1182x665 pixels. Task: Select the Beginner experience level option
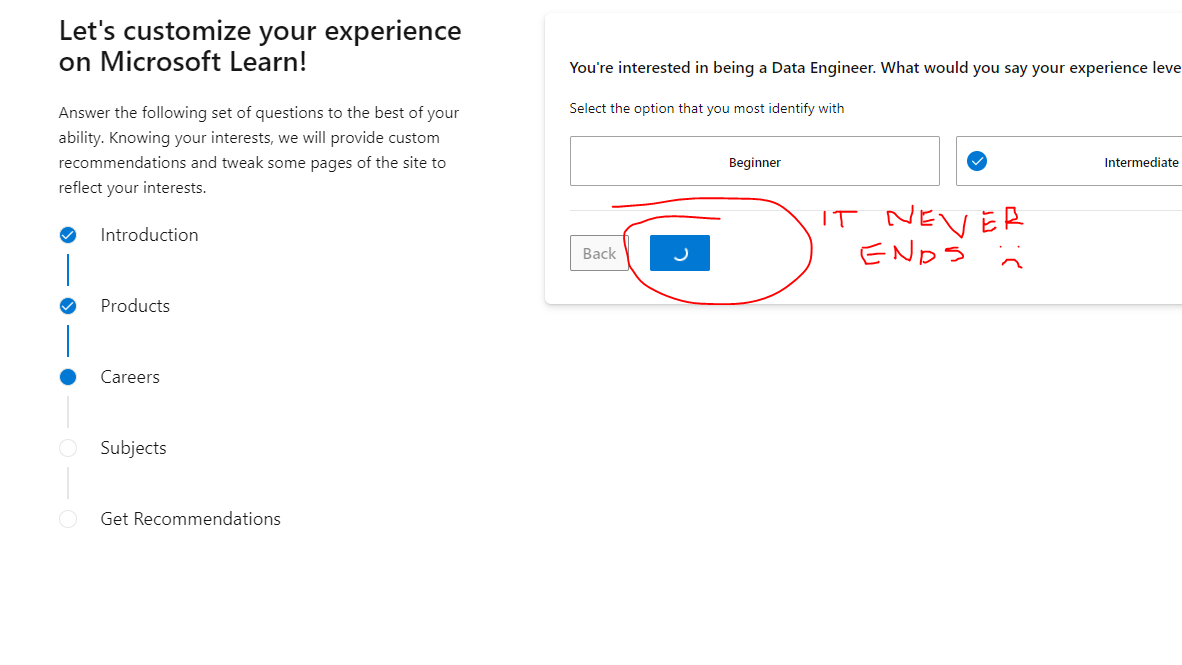[755, 160]
